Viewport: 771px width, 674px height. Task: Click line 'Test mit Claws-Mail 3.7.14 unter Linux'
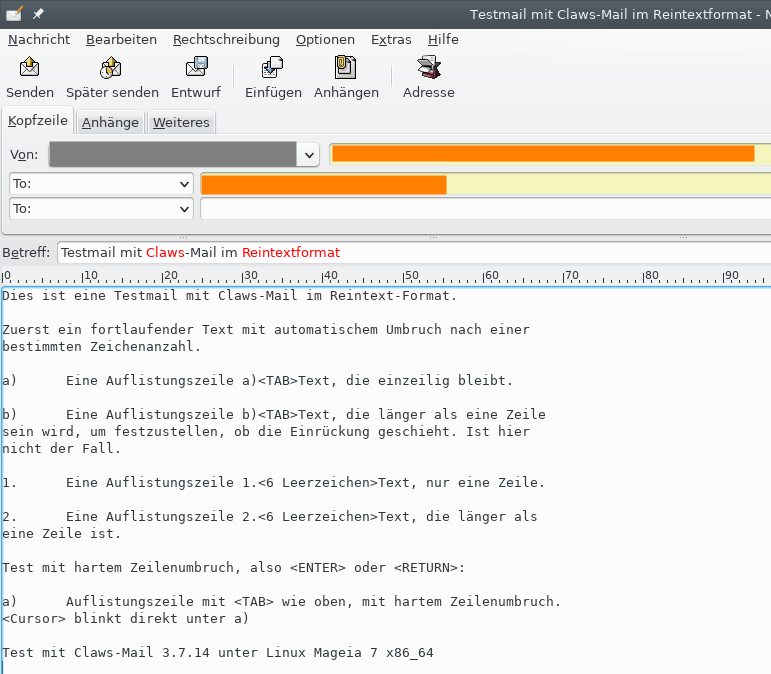(x=218, y=652)
